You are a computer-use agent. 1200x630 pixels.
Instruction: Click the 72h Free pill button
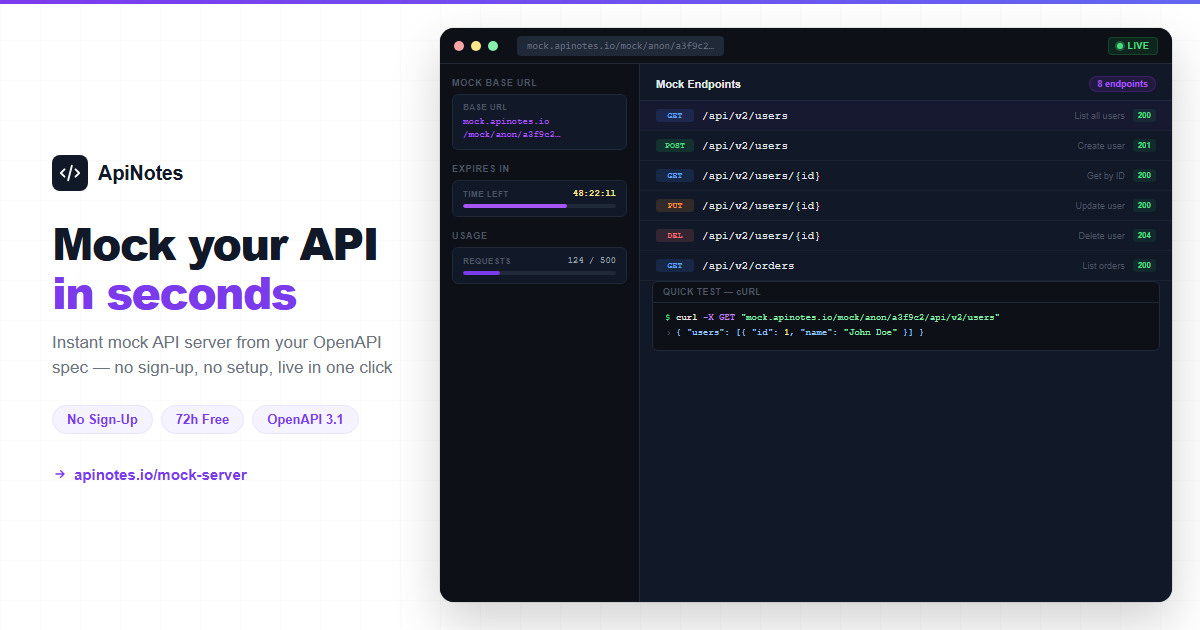pos(202,419)
